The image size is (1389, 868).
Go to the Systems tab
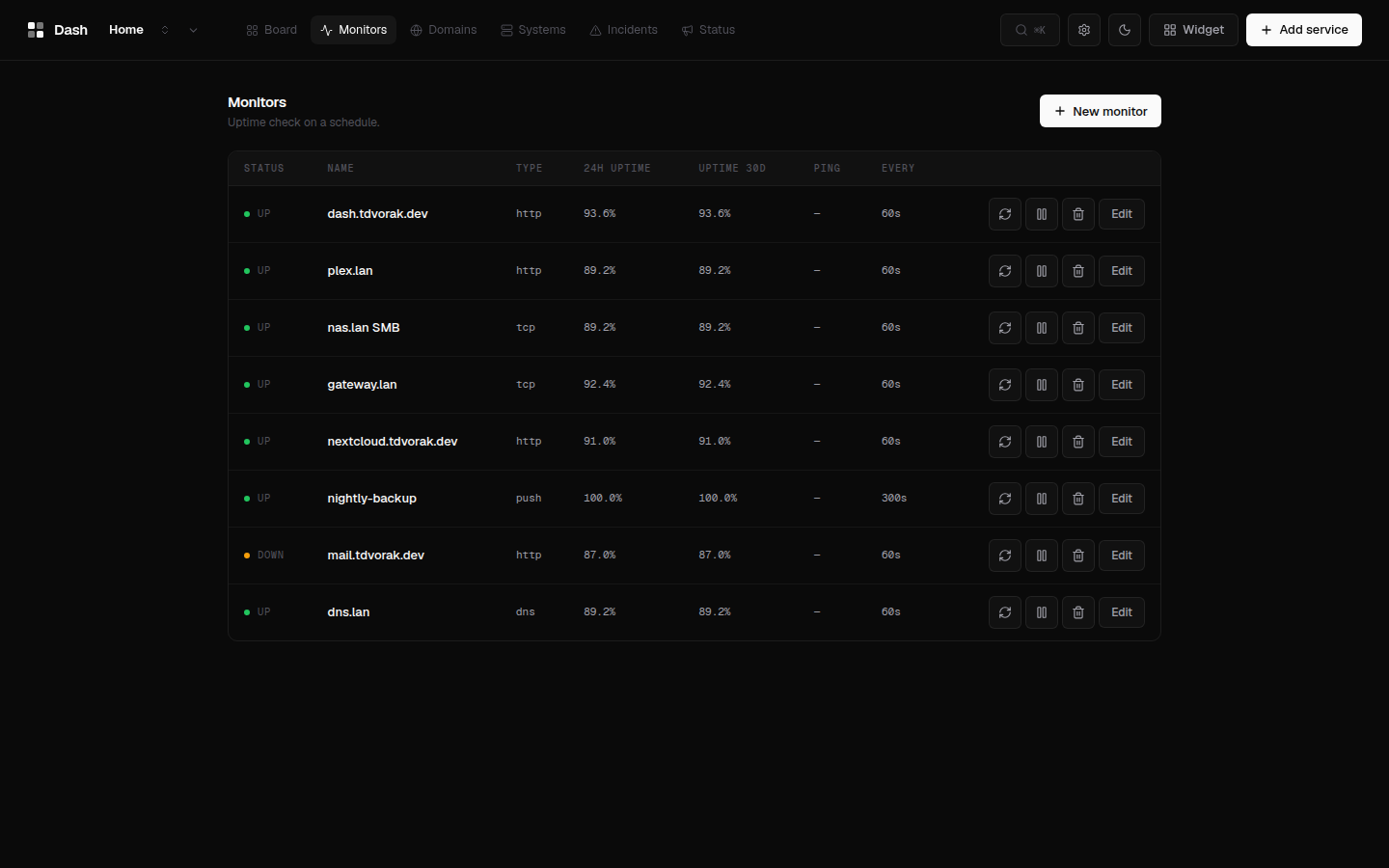pyautogui.click(x=533, y=30)
